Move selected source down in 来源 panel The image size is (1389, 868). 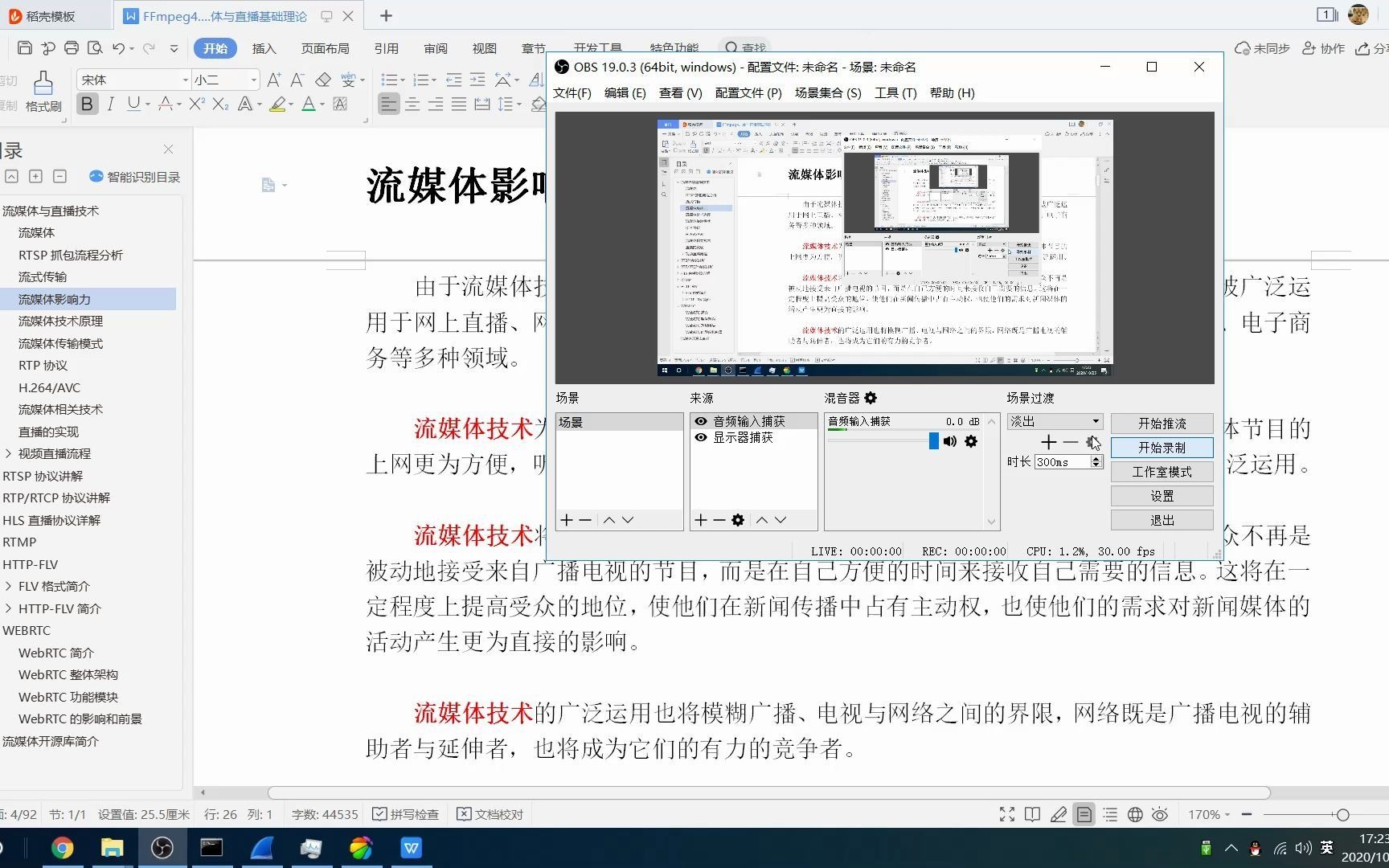pyautogui.click(x=781, y=520)
